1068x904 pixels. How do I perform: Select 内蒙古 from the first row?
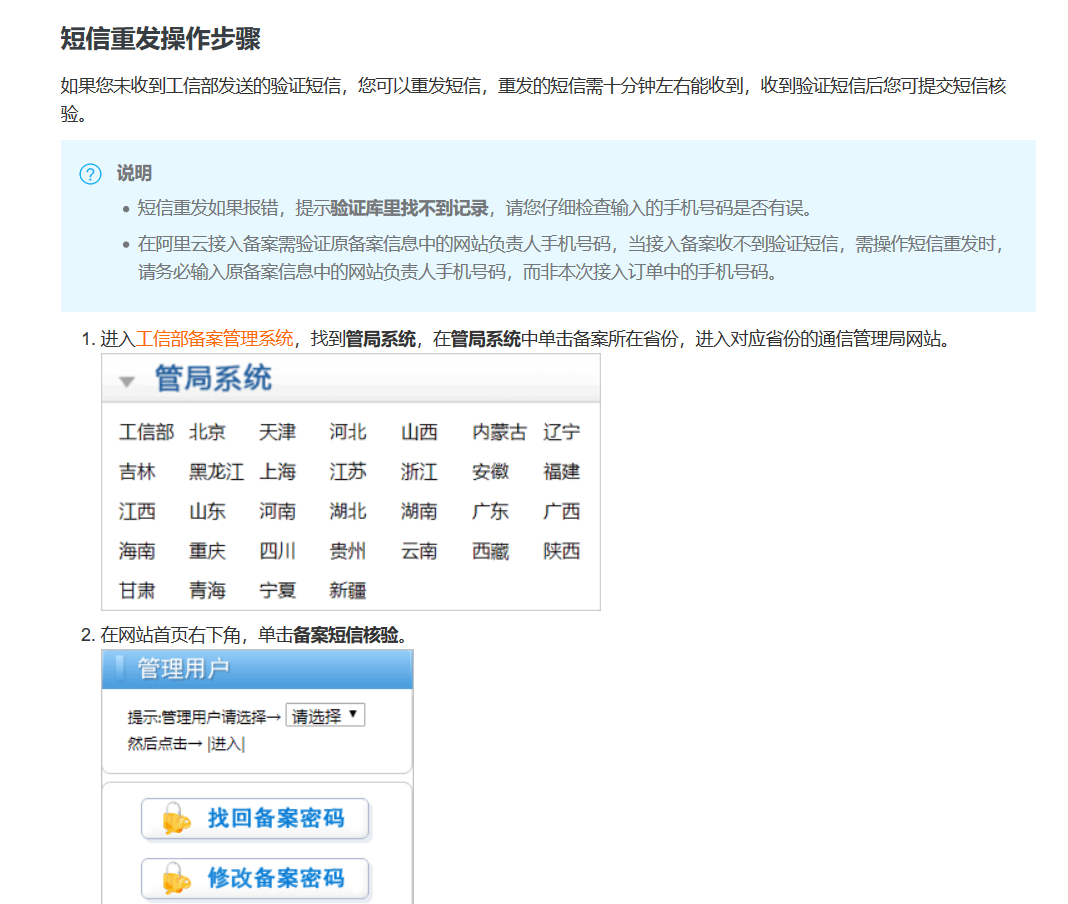point(499,432)
